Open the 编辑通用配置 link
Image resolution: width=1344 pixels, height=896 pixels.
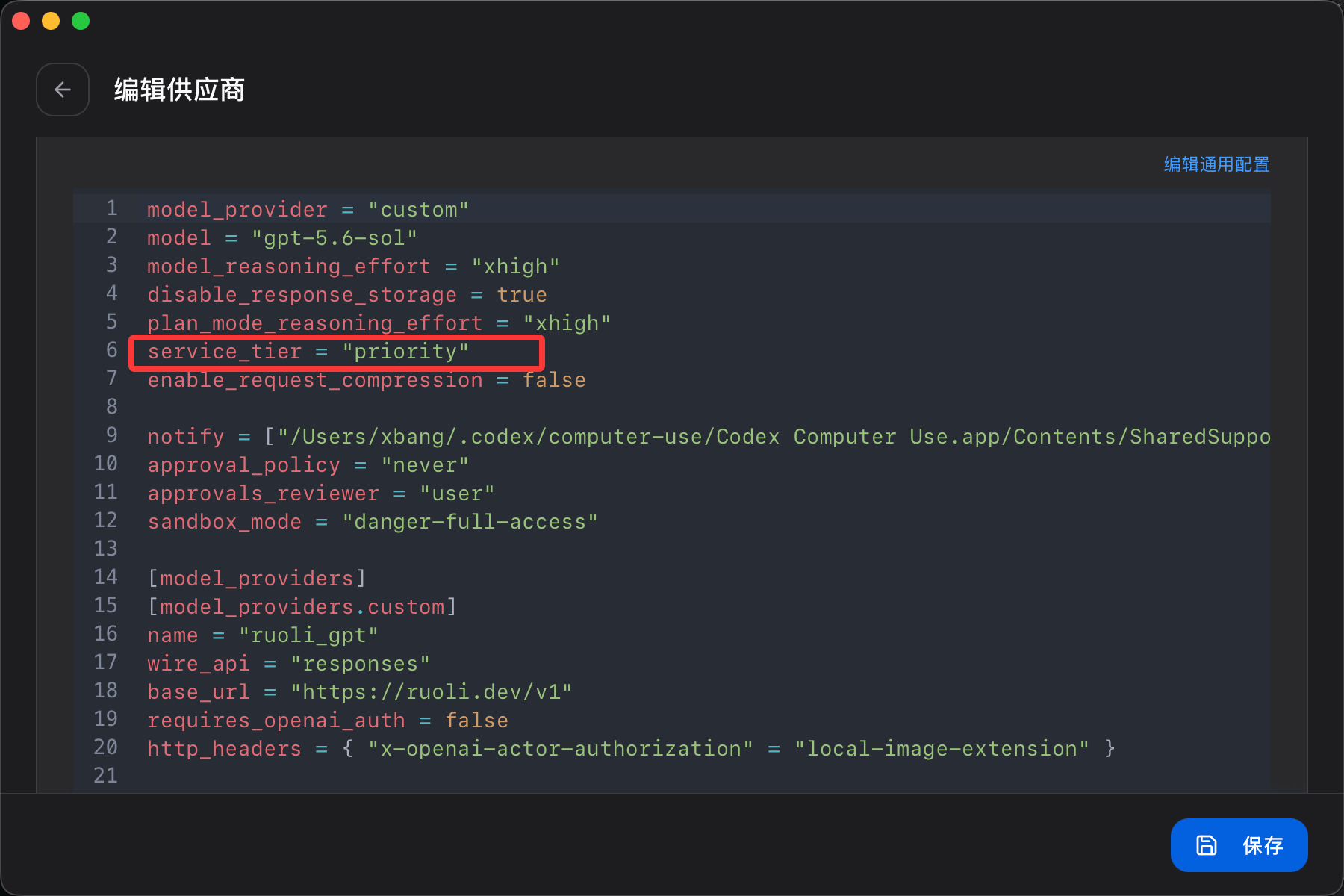click(x=1216, y=164)
